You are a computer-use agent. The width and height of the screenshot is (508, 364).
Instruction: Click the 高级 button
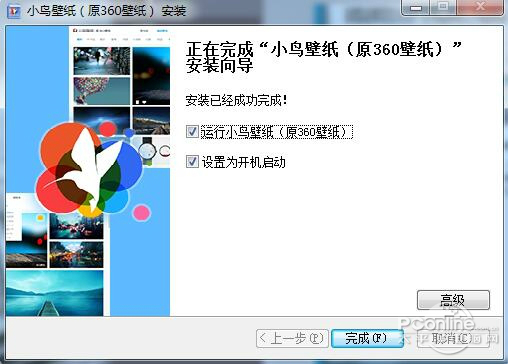pos(453,300)
